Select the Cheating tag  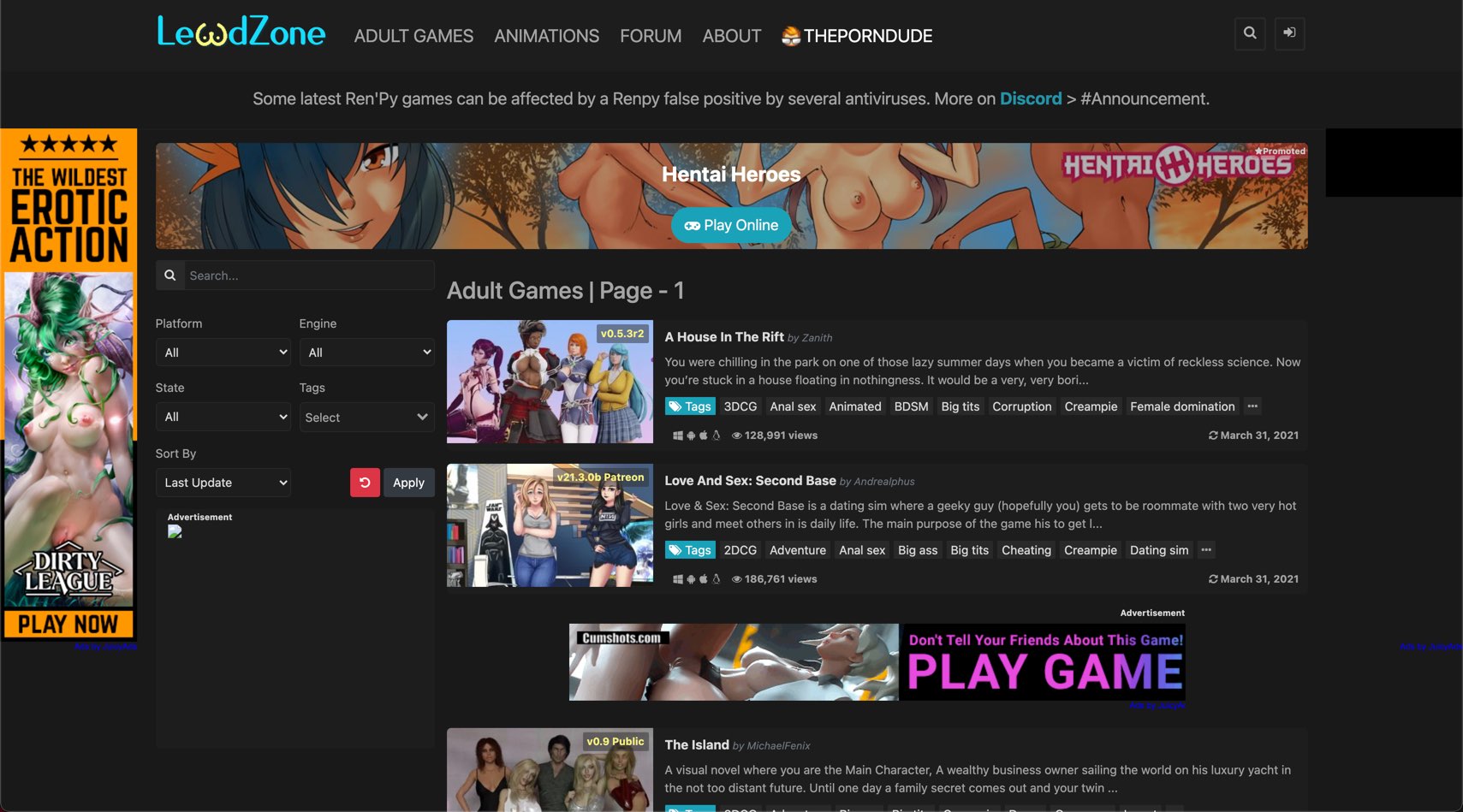1026,550
